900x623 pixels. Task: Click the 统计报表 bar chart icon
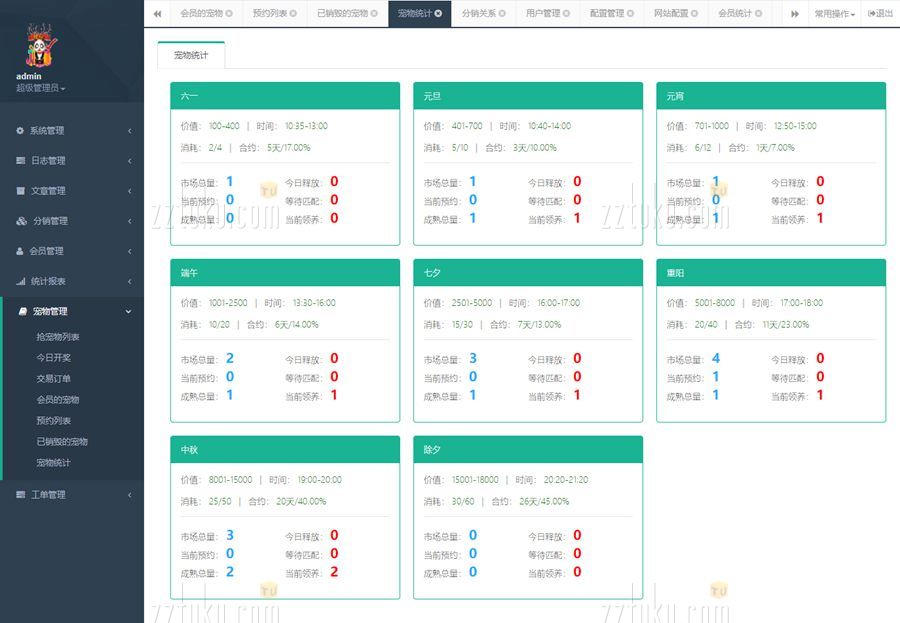click(x=20, y=281)
